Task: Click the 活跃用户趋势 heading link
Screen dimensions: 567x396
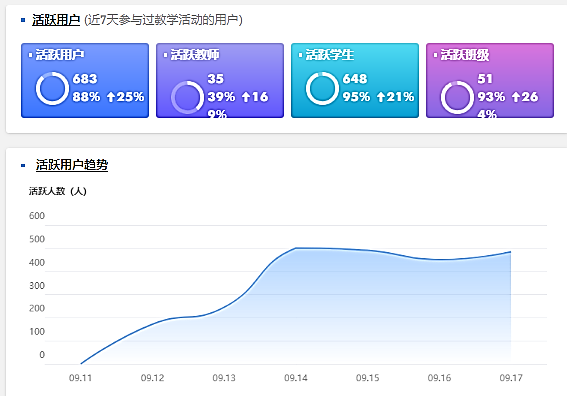Action: click(x=72, y=165)
